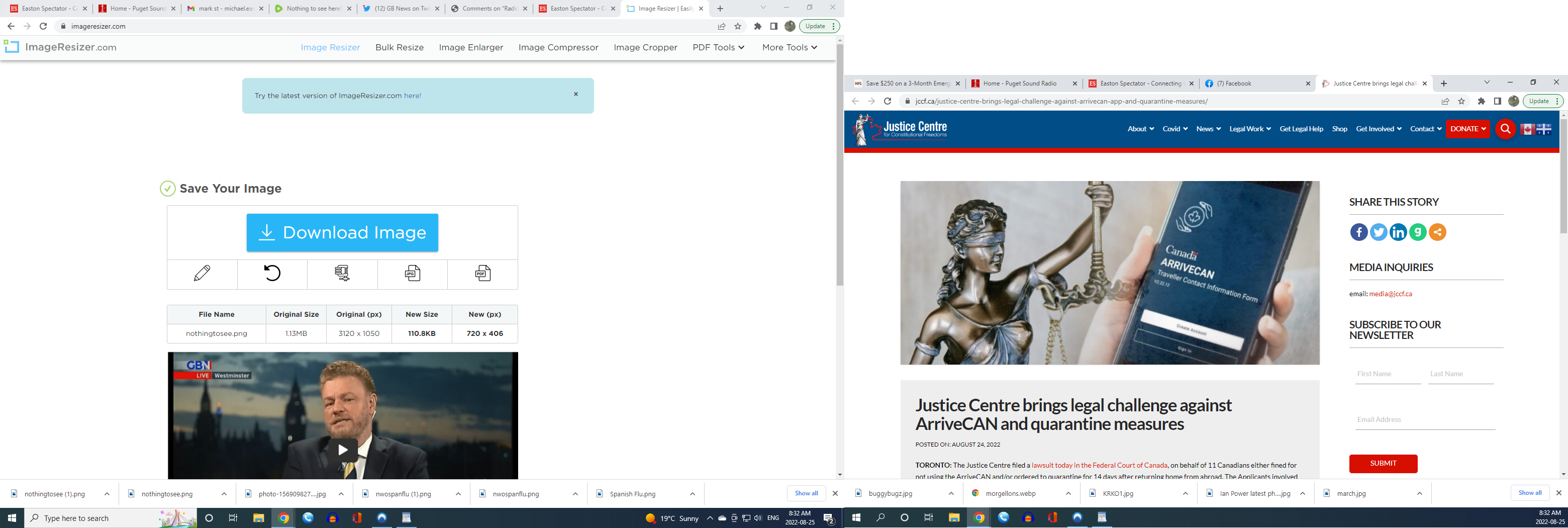The height and width of the screenshot is (528, 1568).
Task: Expand the PDF Tools dropdown
Action: (718, 47)
